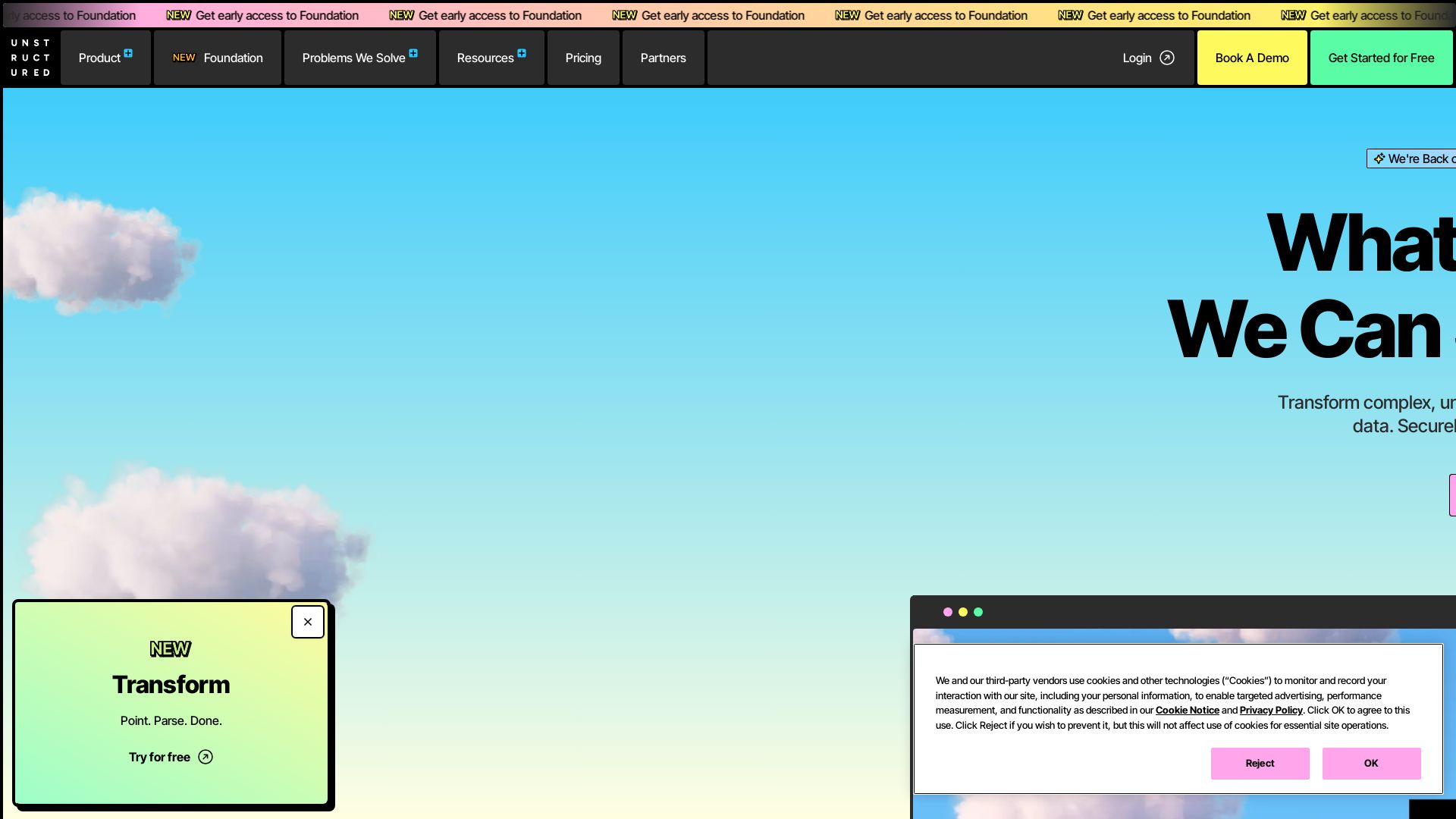Click the plus icon beside Problems We Solve

(x=413, y=53)
